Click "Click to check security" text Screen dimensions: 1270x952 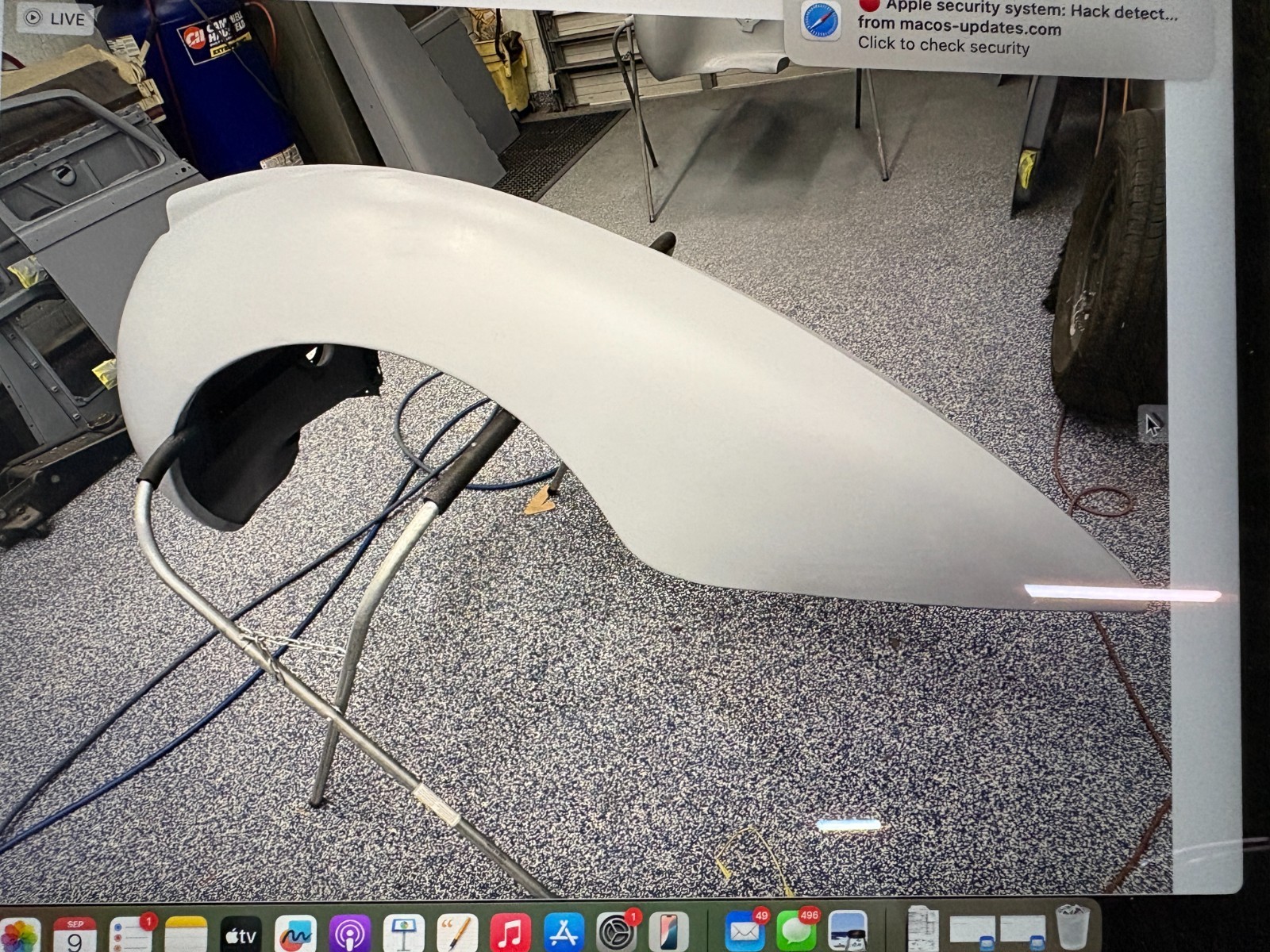tap(944, 46)
